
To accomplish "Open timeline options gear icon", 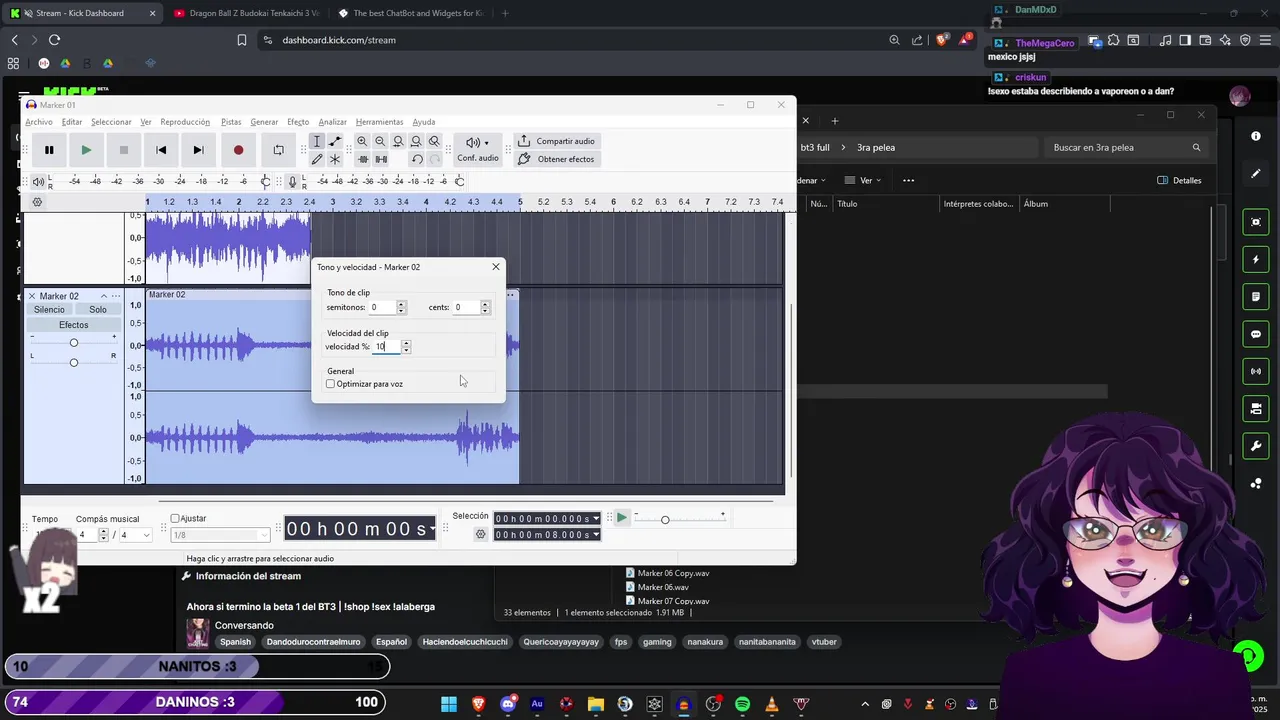I will pos(37,202).
